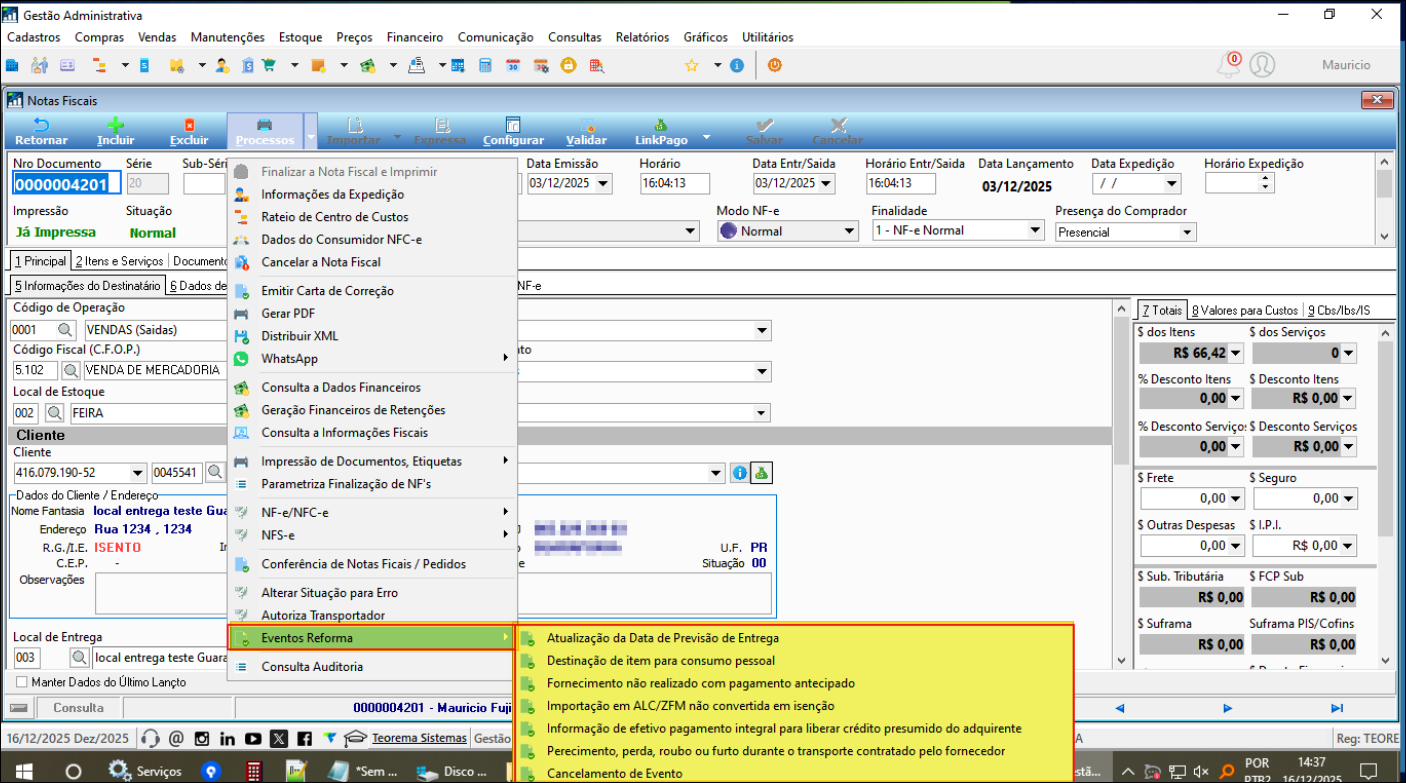Click the YouTube icon in status bar
Screen dimensions: 1406x783
[253, 739]
